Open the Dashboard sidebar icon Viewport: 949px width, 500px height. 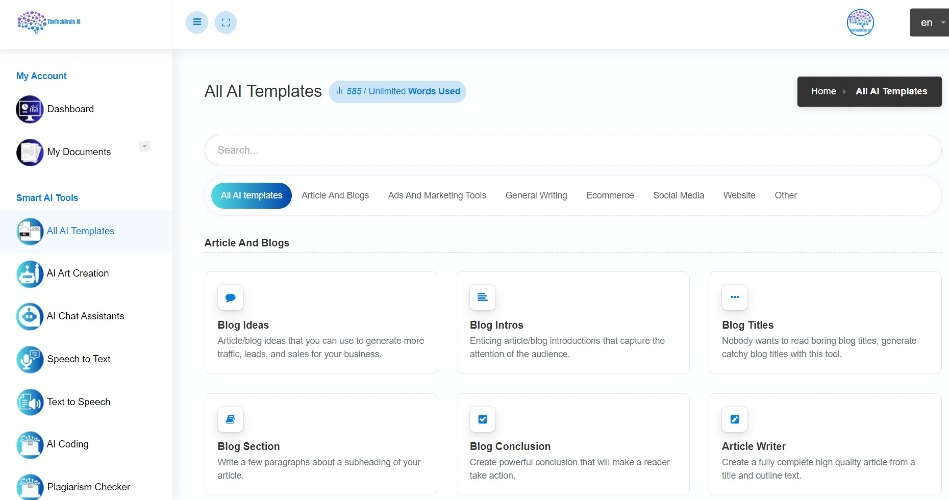[30, 109]
